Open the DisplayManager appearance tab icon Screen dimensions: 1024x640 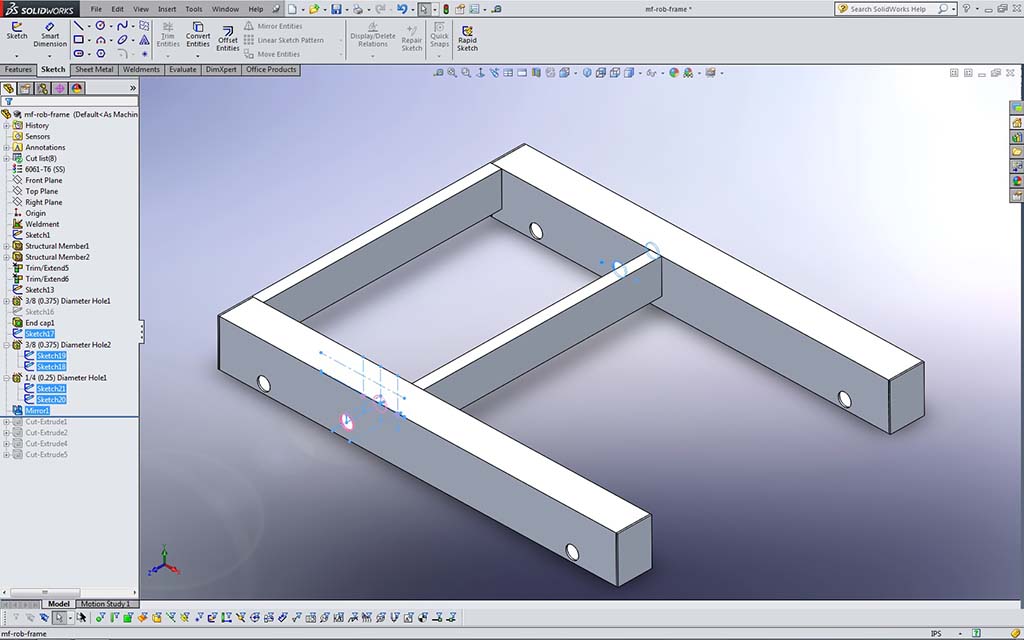coord(77,88)
